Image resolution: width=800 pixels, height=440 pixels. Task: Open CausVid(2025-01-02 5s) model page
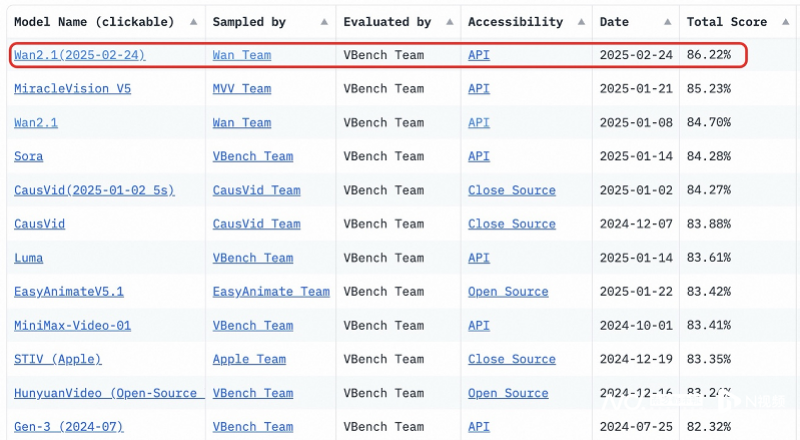tap(94, 190)
